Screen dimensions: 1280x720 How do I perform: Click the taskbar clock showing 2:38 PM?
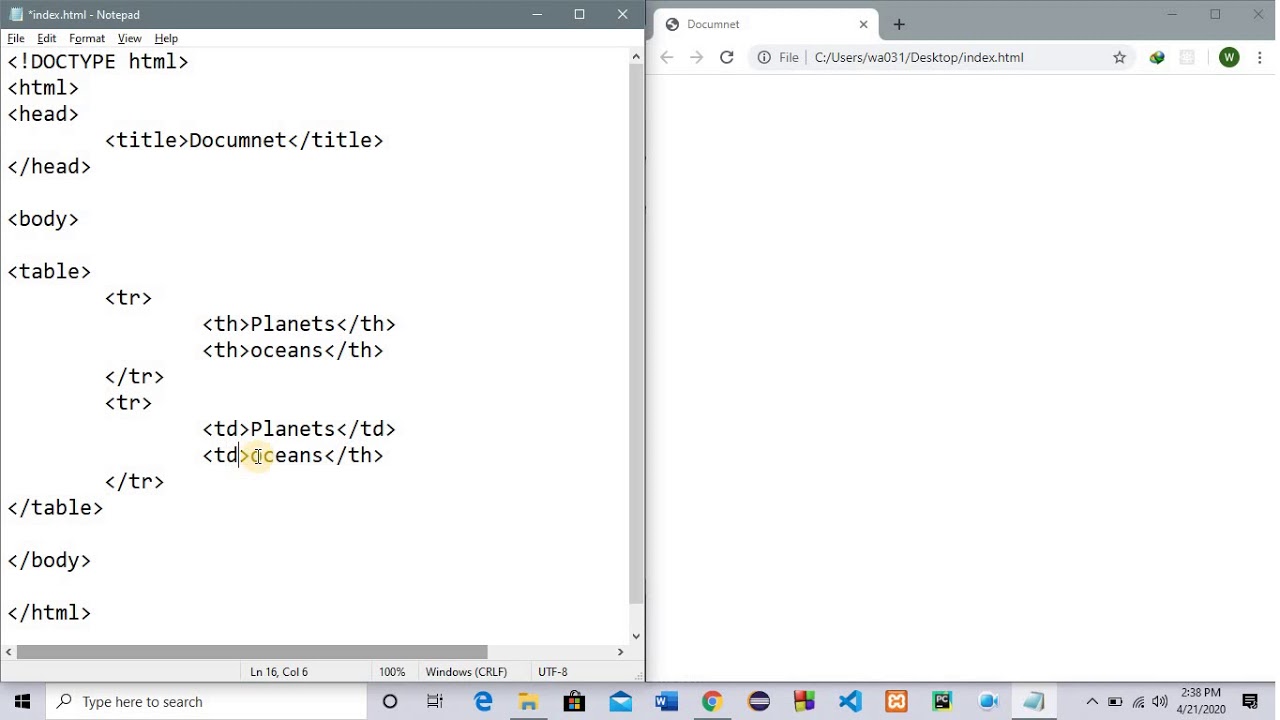tap(1201, 701)
